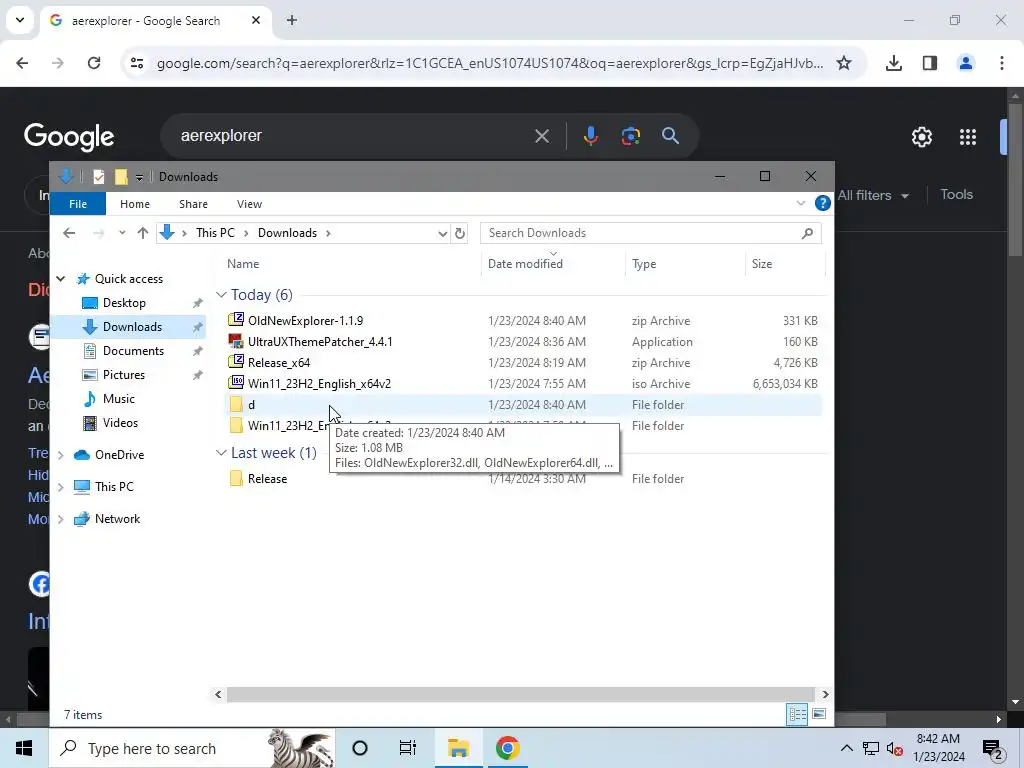Collapse the Last week (1) group
Image resolution: width=1024 pixels, height=768 pixels.
pos(221,453)
